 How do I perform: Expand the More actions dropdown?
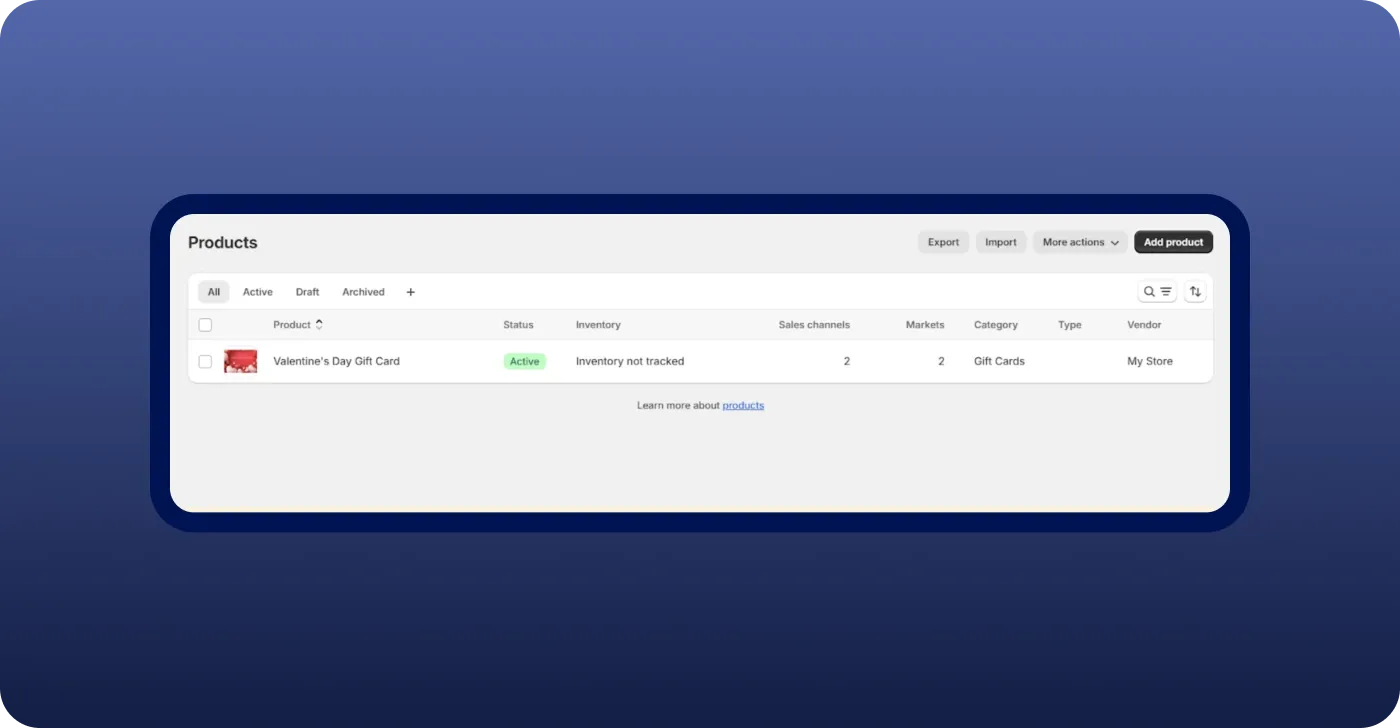pyautogui.click(x=1080, y=242)
